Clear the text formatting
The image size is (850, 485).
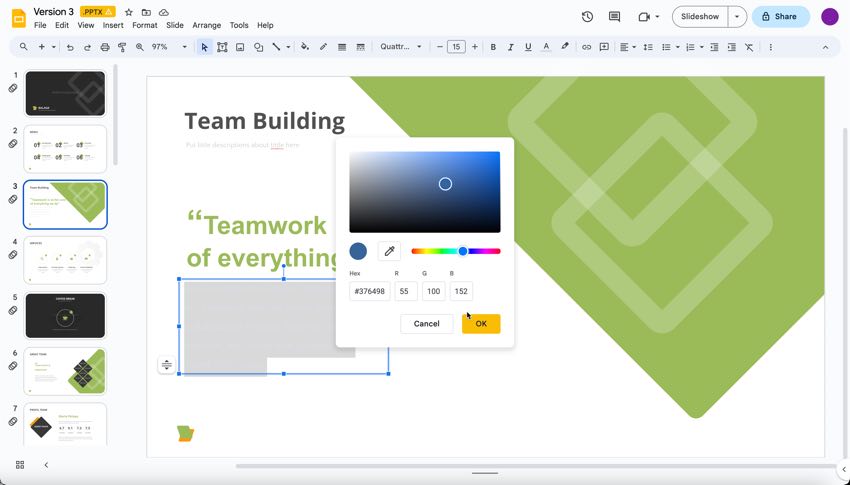(x=749, y=47)
